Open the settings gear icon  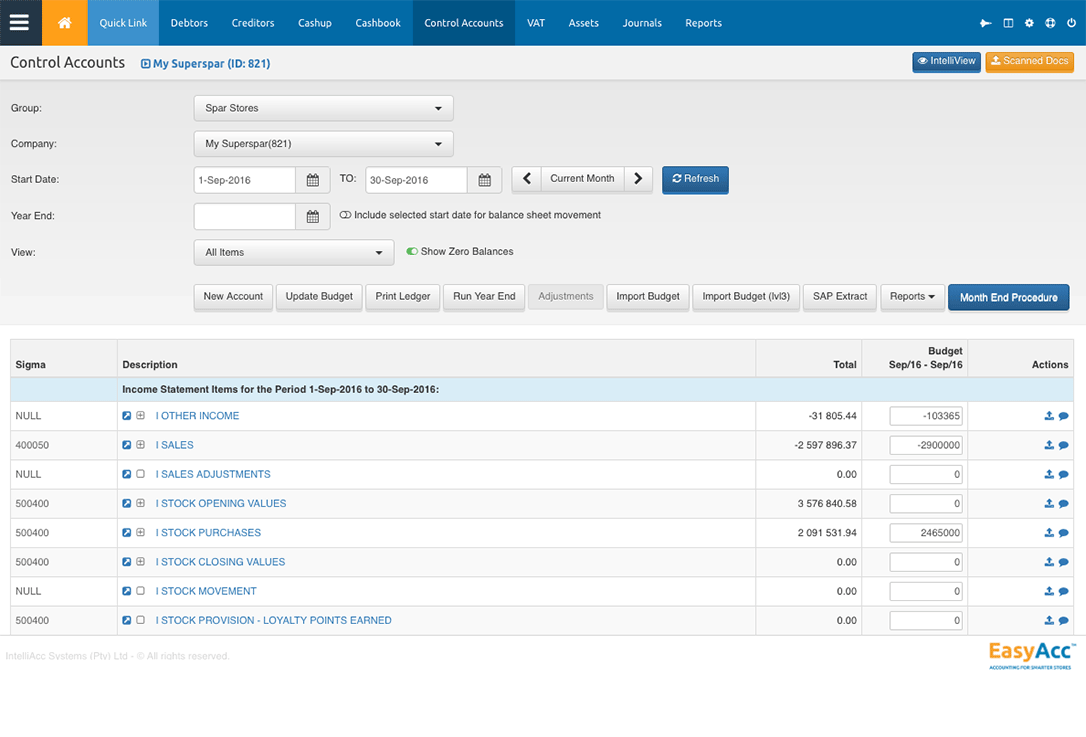click(1029, 23)
